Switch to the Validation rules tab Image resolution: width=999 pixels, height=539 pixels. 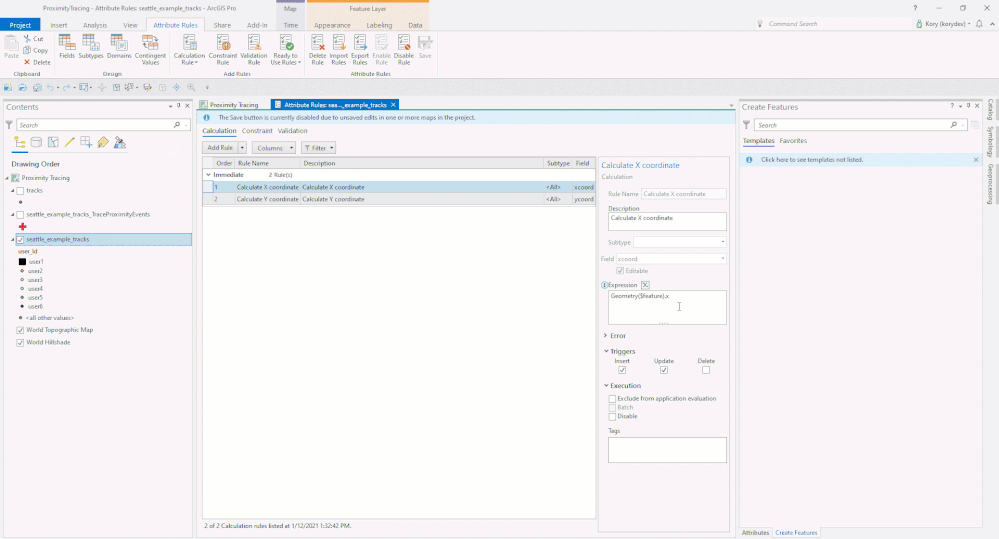[x=292, y=131]
